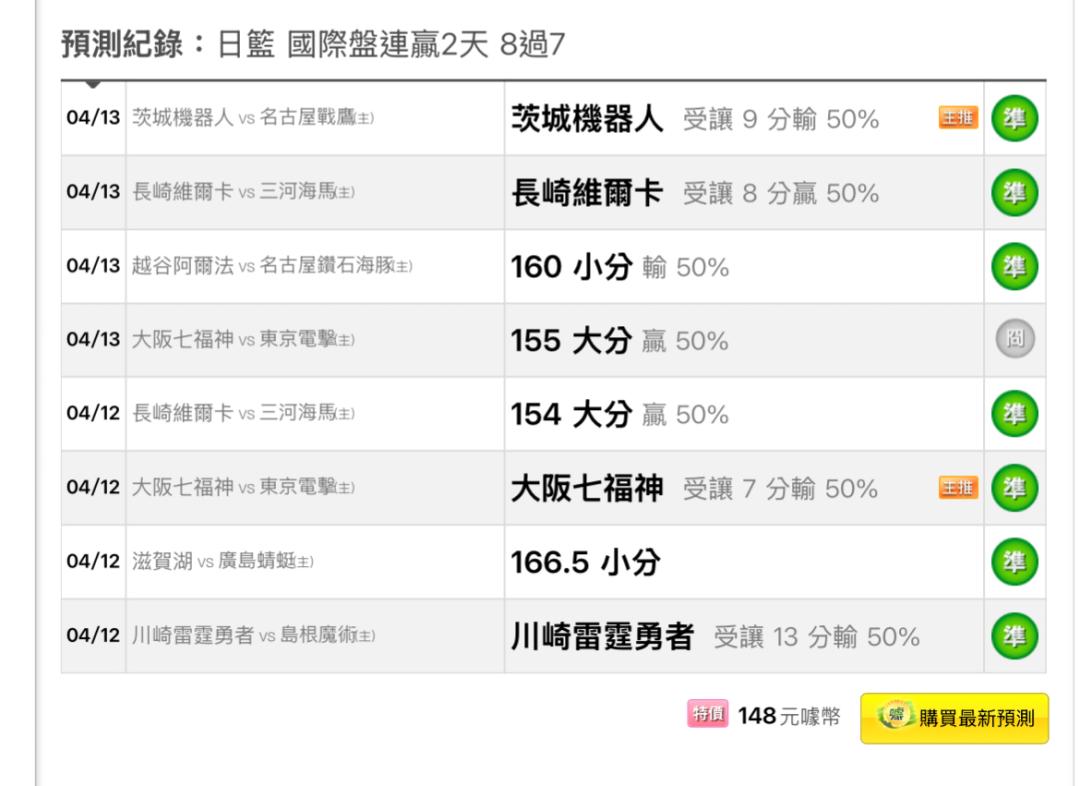Screen dimensions: 1080x786
Task: Click gray 問 icon for 155 大分 row
Action: (x=1015, y=339)
